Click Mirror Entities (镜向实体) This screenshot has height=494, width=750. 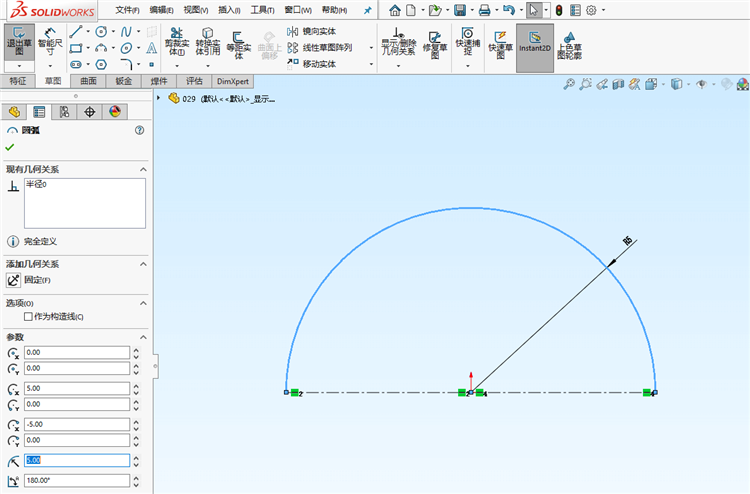pyautogui.click(x=312, y=32)
